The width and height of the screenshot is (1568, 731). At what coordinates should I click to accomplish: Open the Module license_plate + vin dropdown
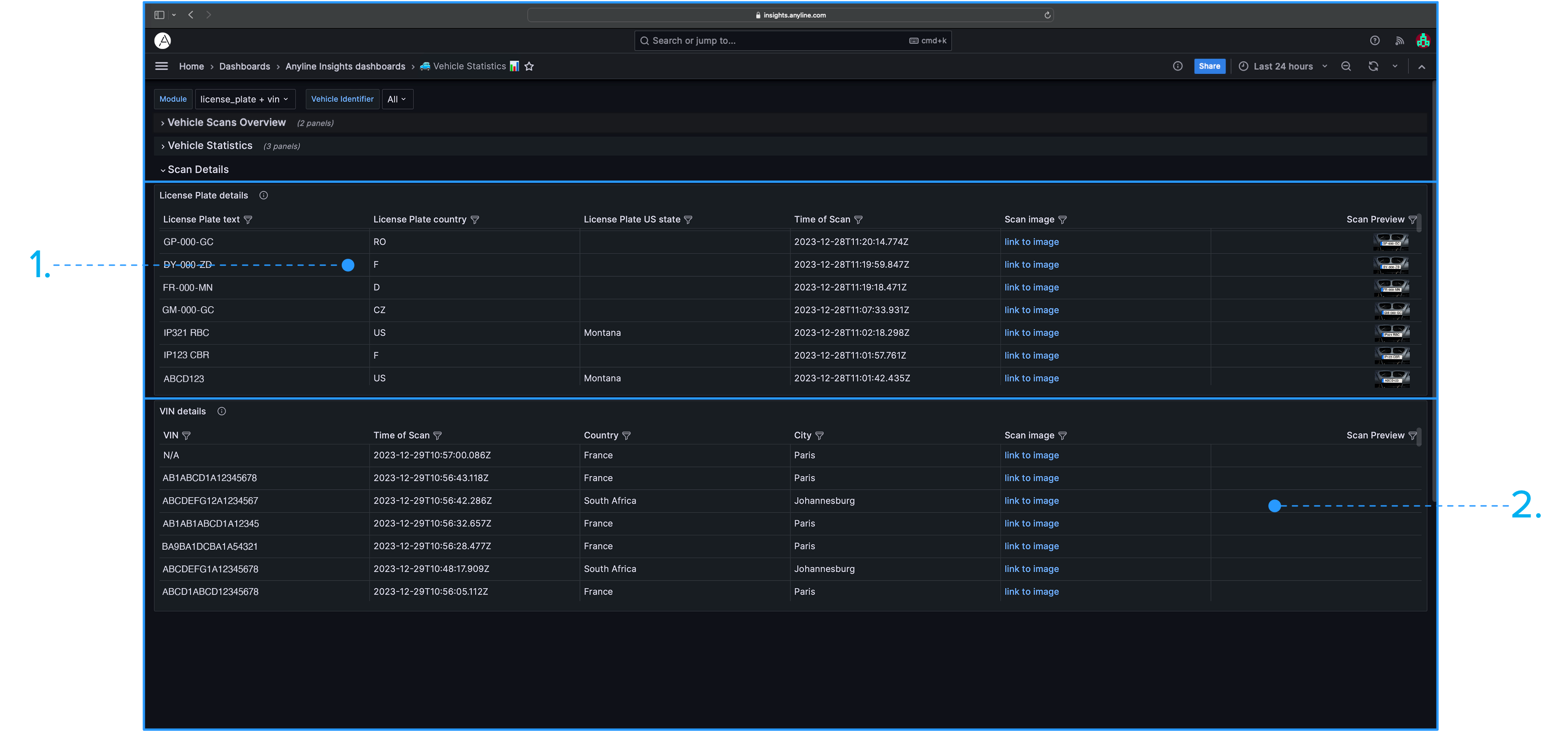(245, 99)
